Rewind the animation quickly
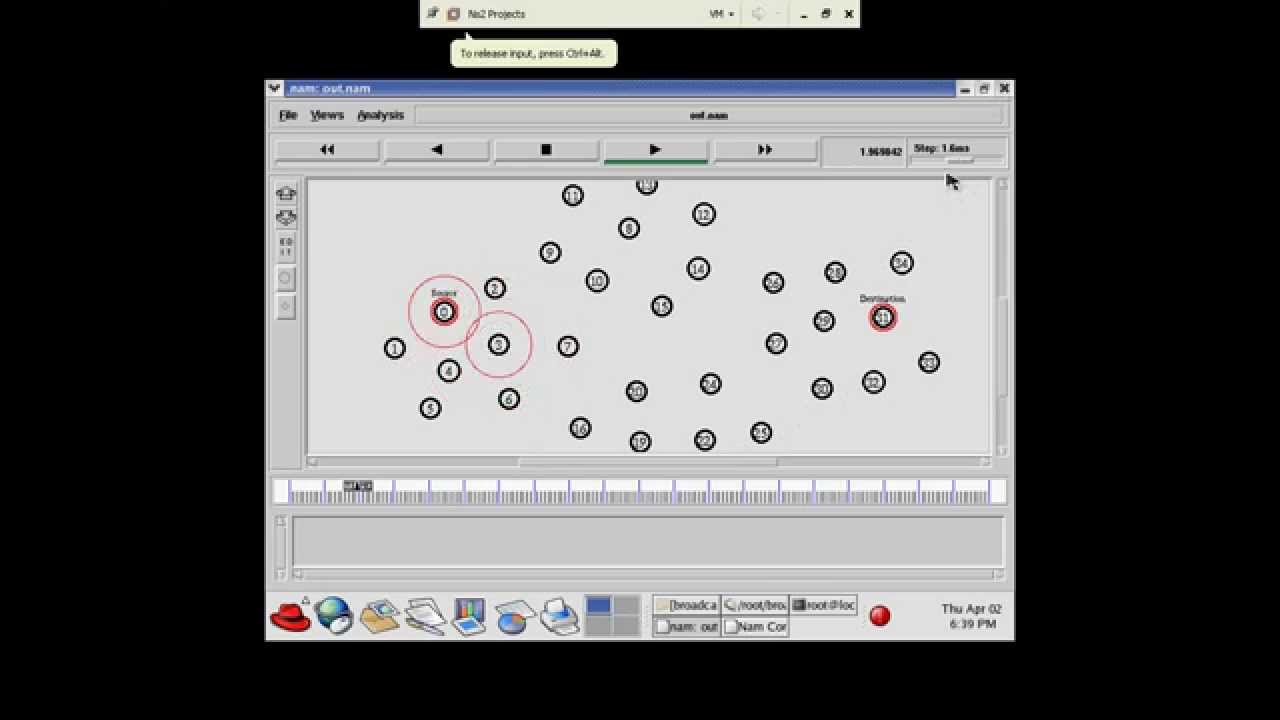Viewport: 1280px width, 720px height. (x=327, y=150)
